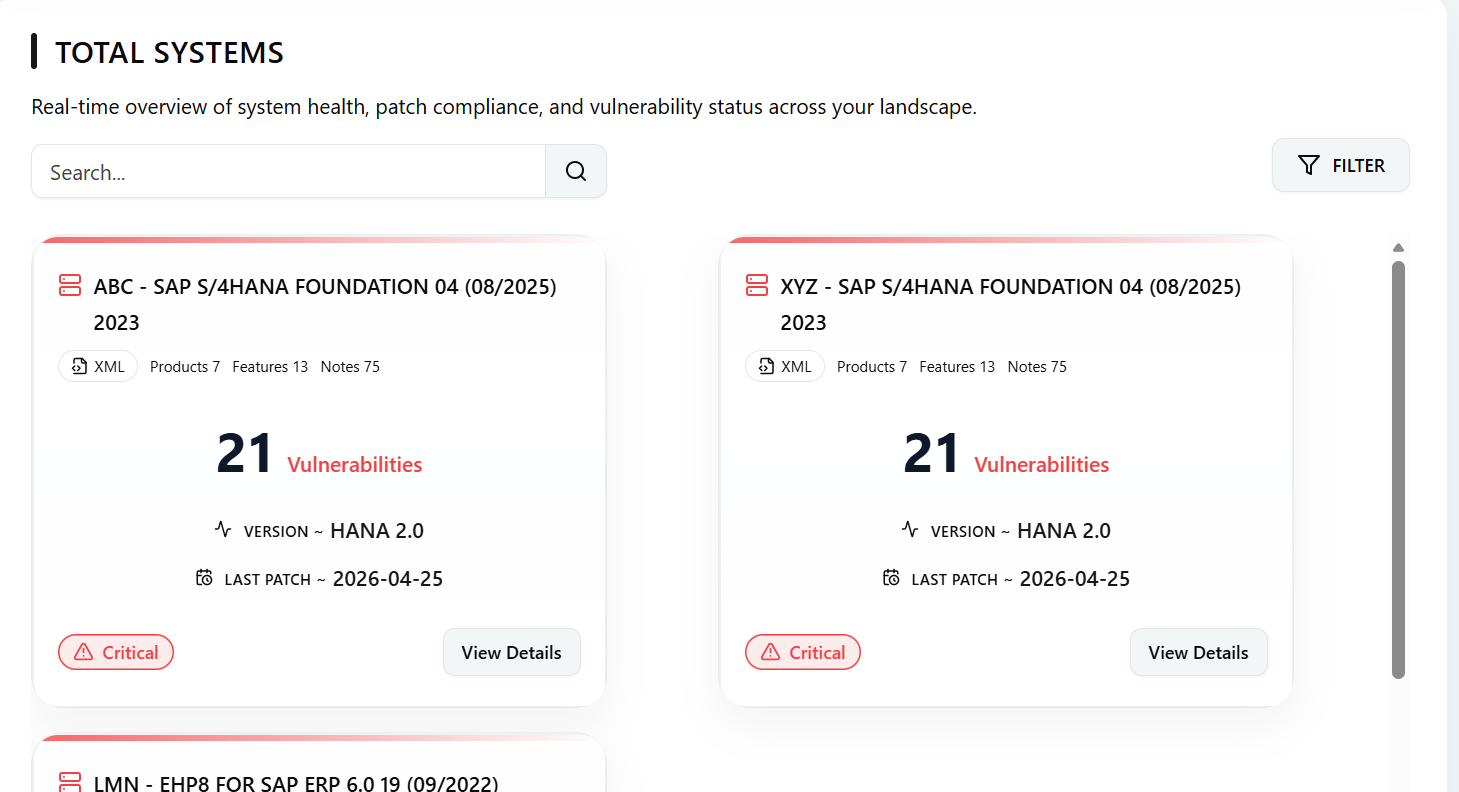1459x792 pixels.
Task: Click Notes 75 on XYZ card
Action: point(1037,367)
